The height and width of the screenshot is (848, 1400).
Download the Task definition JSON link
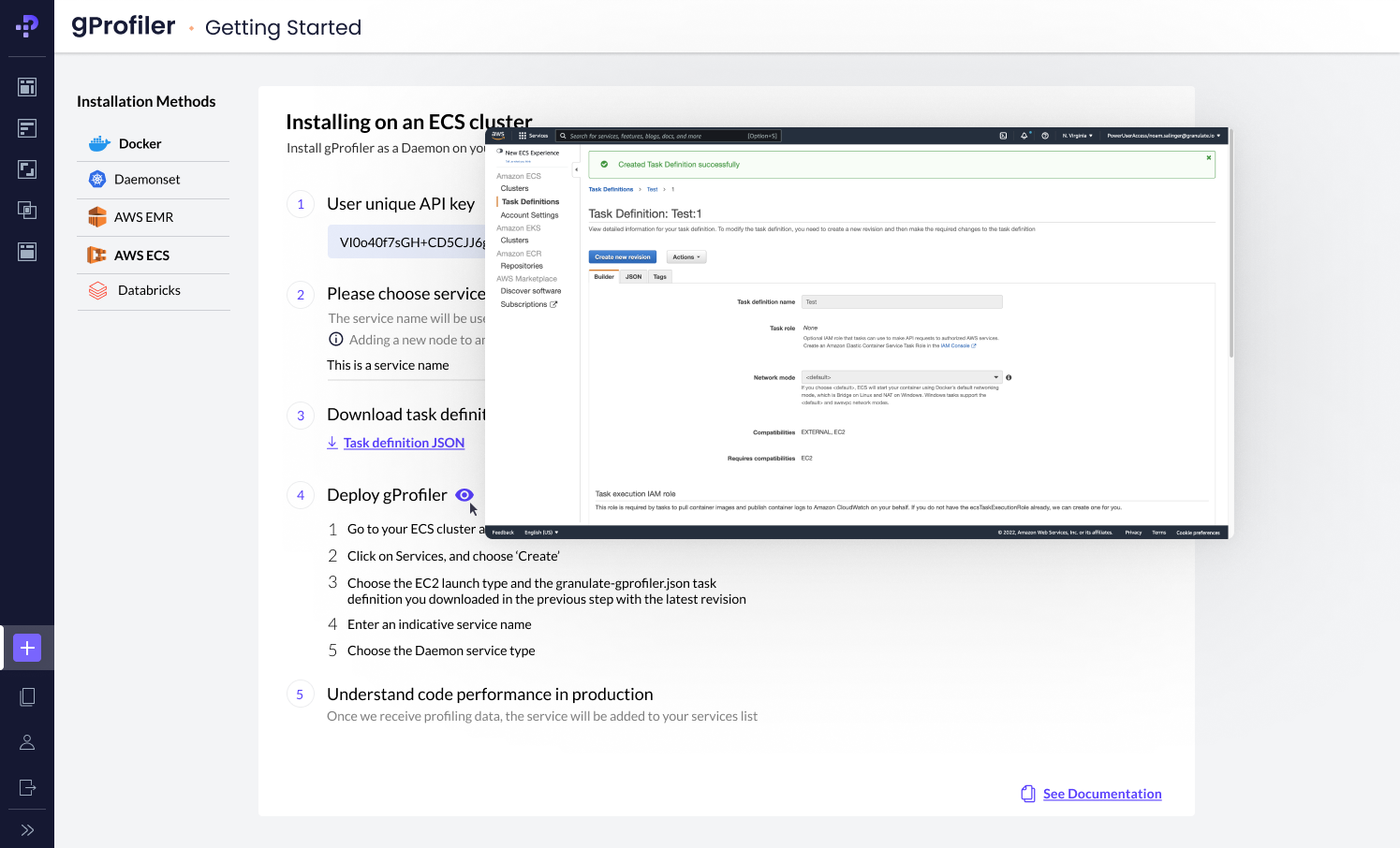coord(403,443)
